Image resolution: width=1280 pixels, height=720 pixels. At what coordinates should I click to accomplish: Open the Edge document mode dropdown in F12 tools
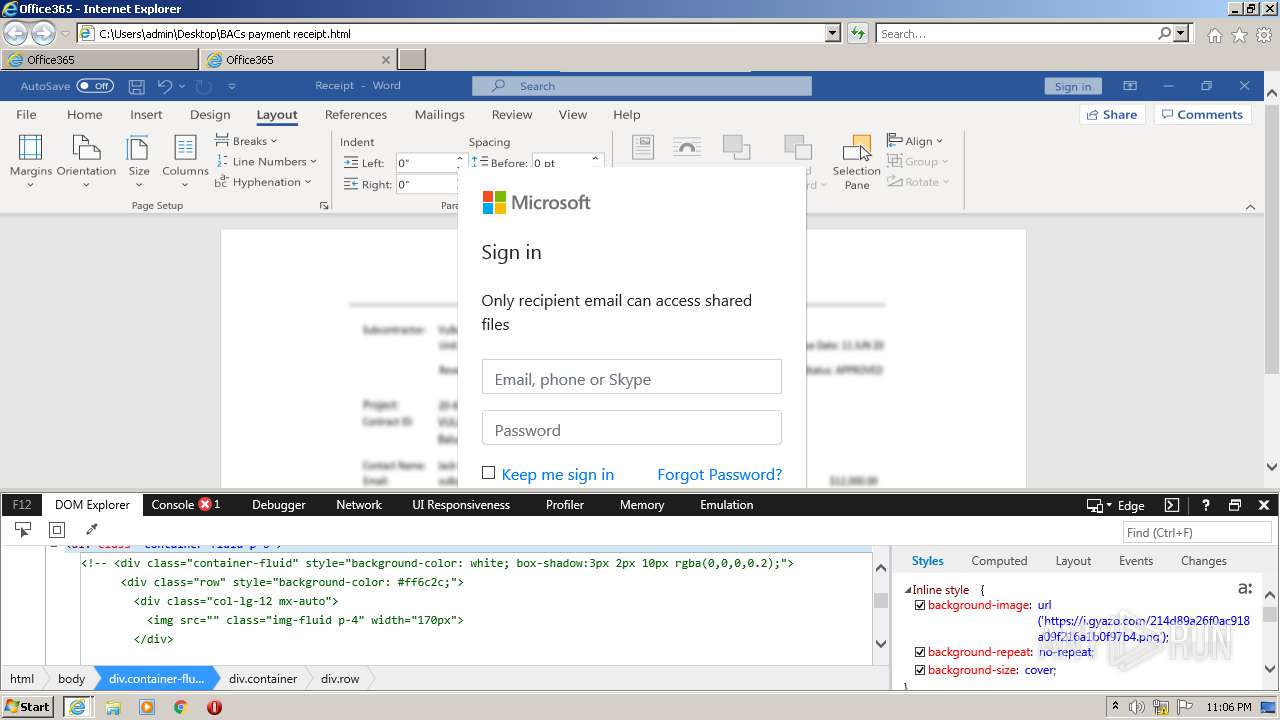(1116, 505)
